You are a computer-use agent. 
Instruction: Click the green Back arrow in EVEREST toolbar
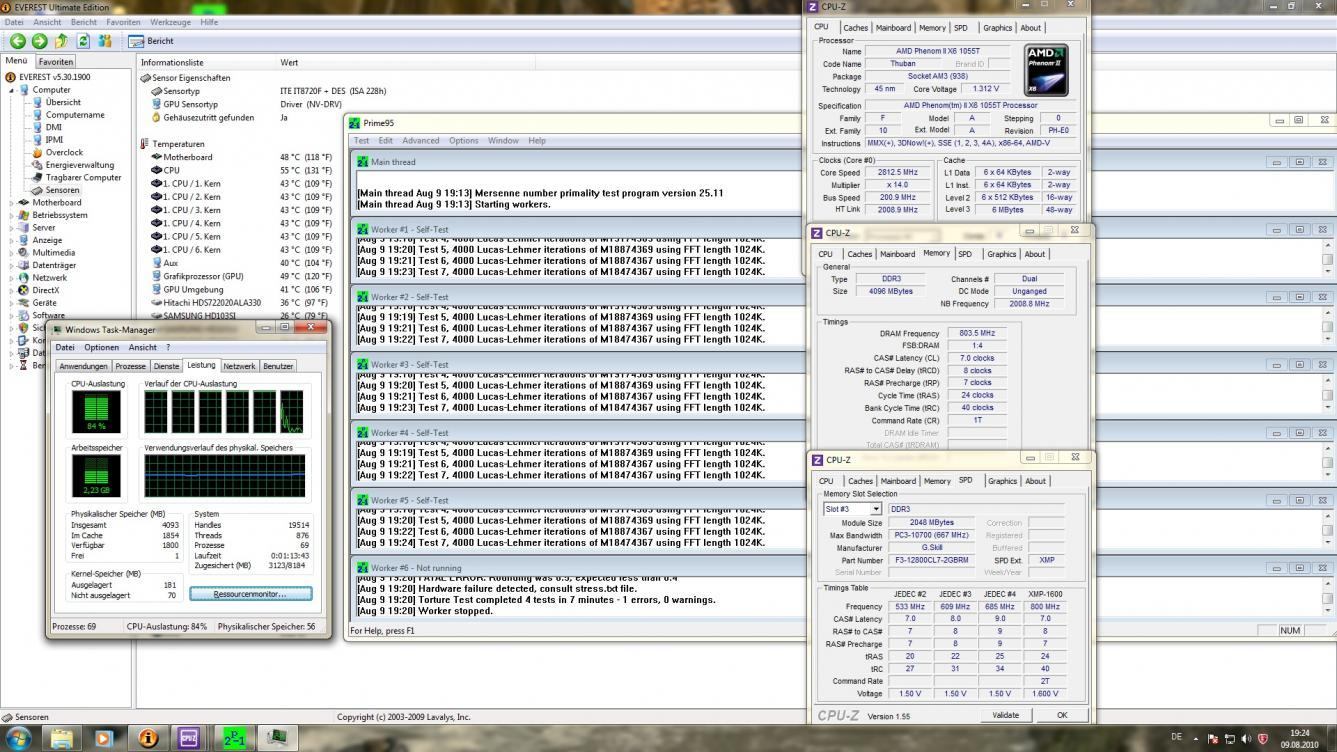point(17,41)
